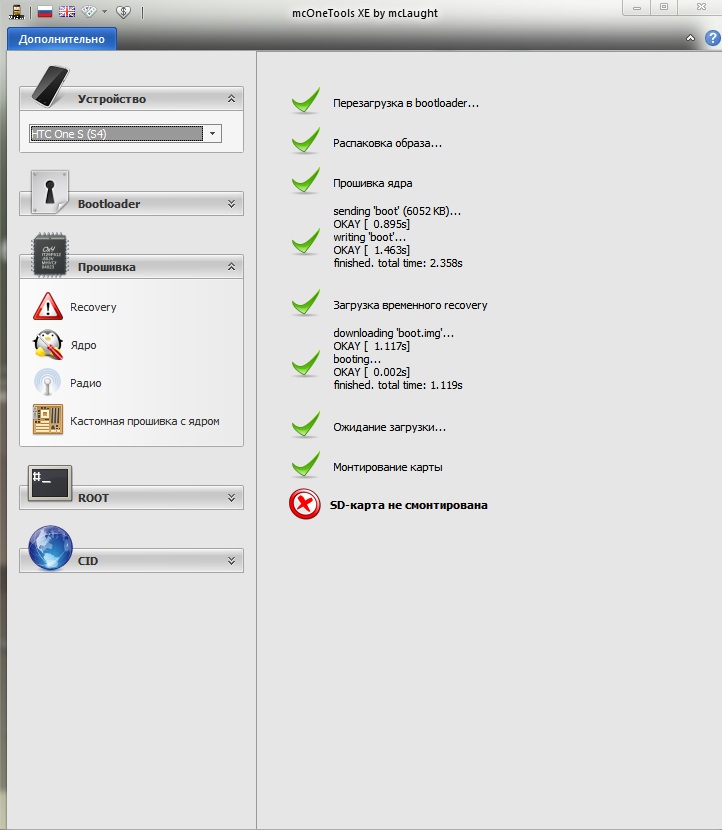Open the dropdown arrow next to theme icon
This screenshot has height=830, width=722.
pos(104,12)
